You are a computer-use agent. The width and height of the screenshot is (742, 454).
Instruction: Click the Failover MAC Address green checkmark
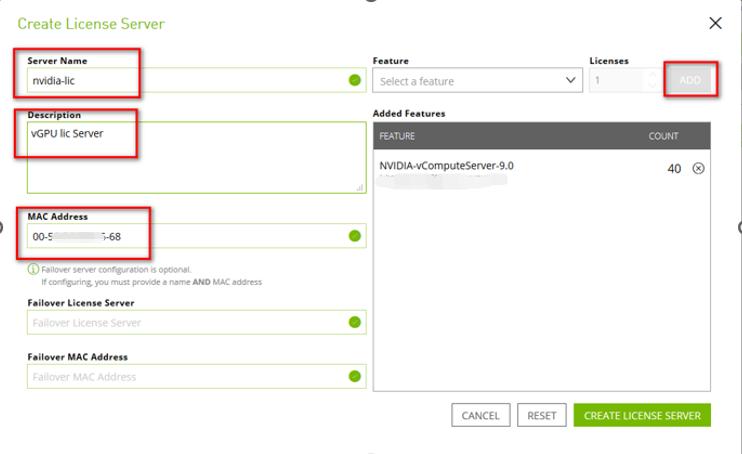(x=354, y=376)
